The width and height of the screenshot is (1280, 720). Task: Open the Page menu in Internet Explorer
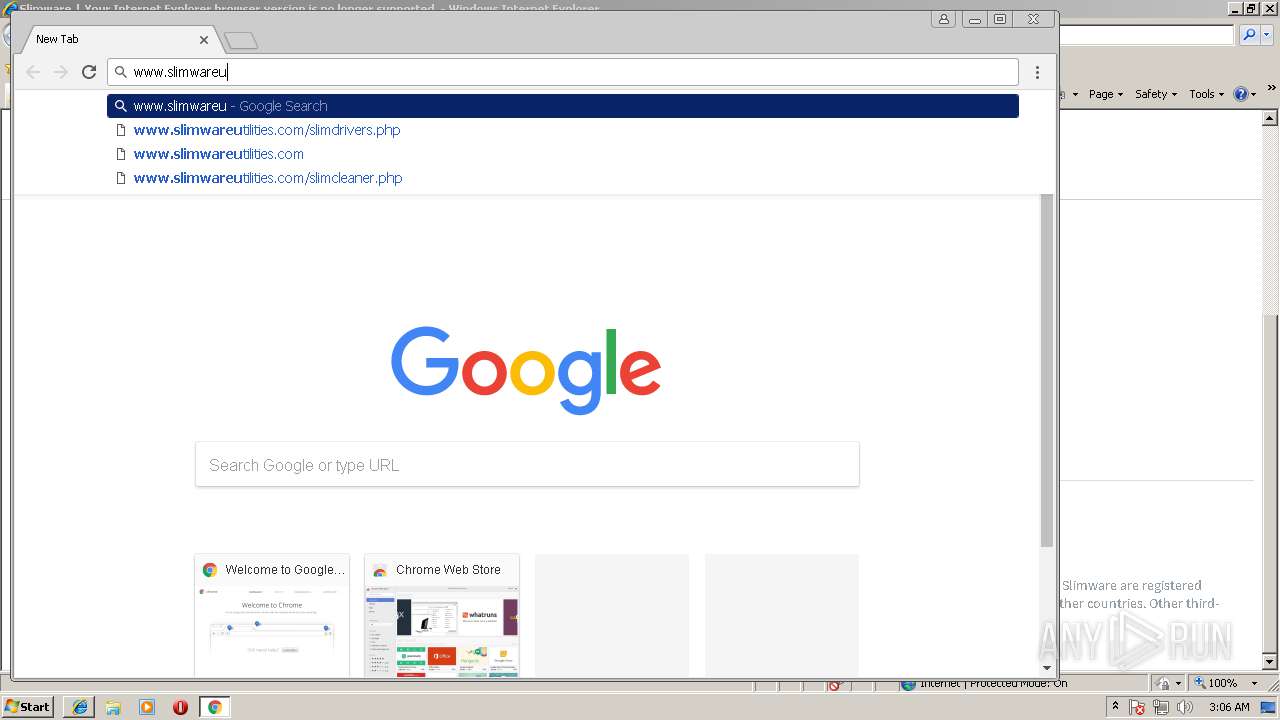(x=1105, y=94)
